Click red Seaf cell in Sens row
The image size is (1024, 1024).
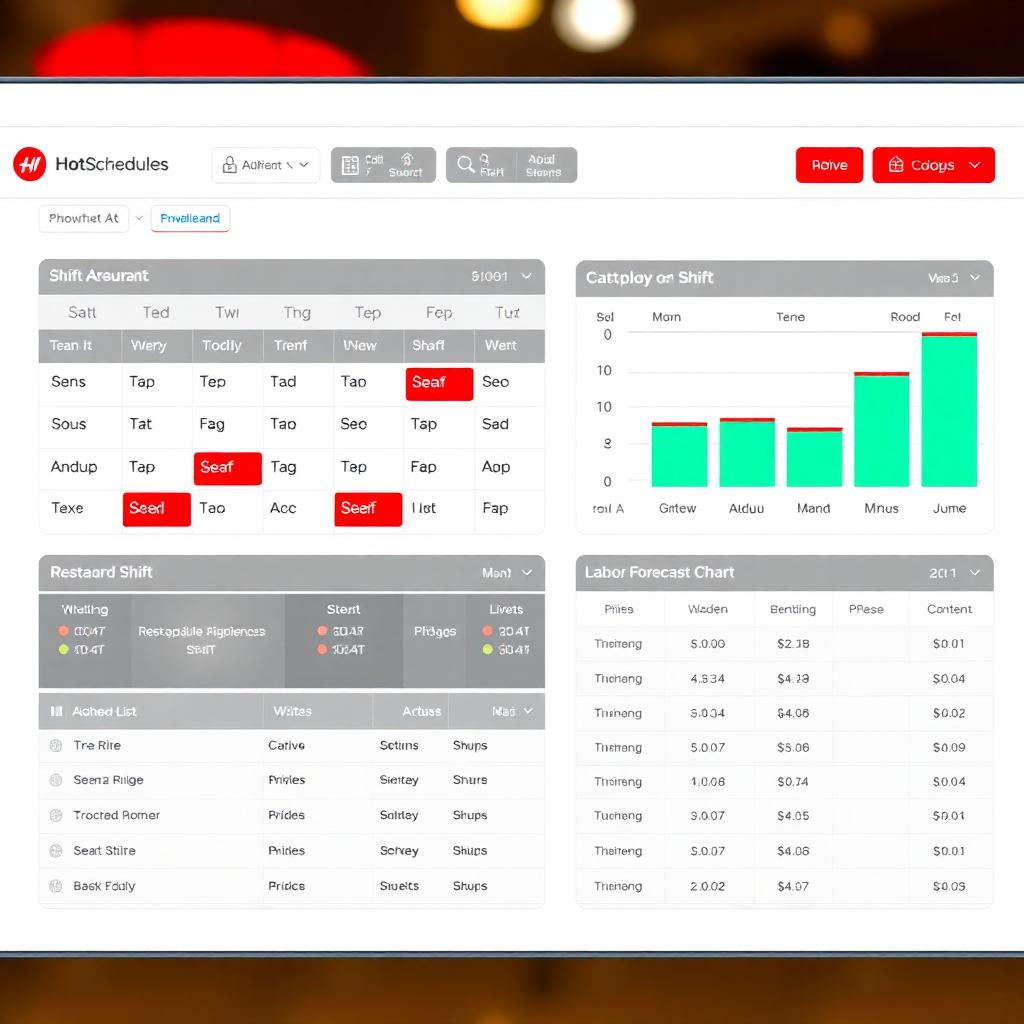[x=439, y=383]
